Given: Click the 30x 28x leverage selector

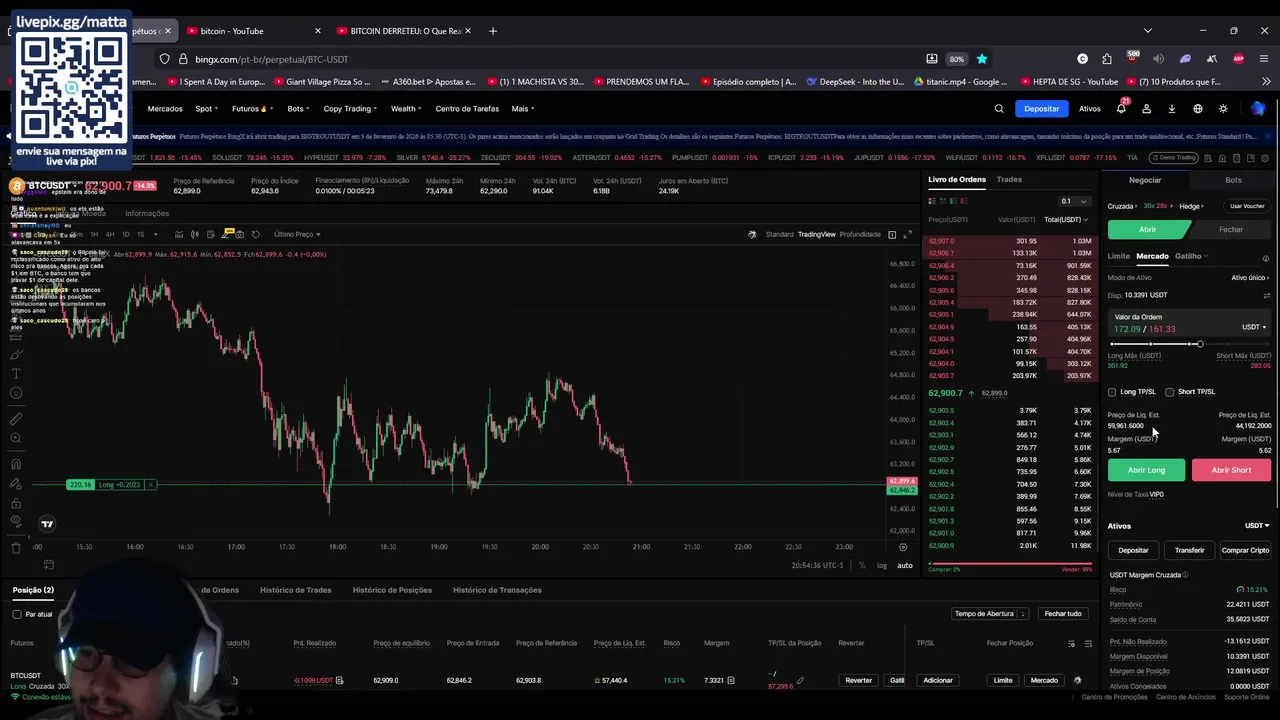Looking at the screenshot, I should 1156,206.
